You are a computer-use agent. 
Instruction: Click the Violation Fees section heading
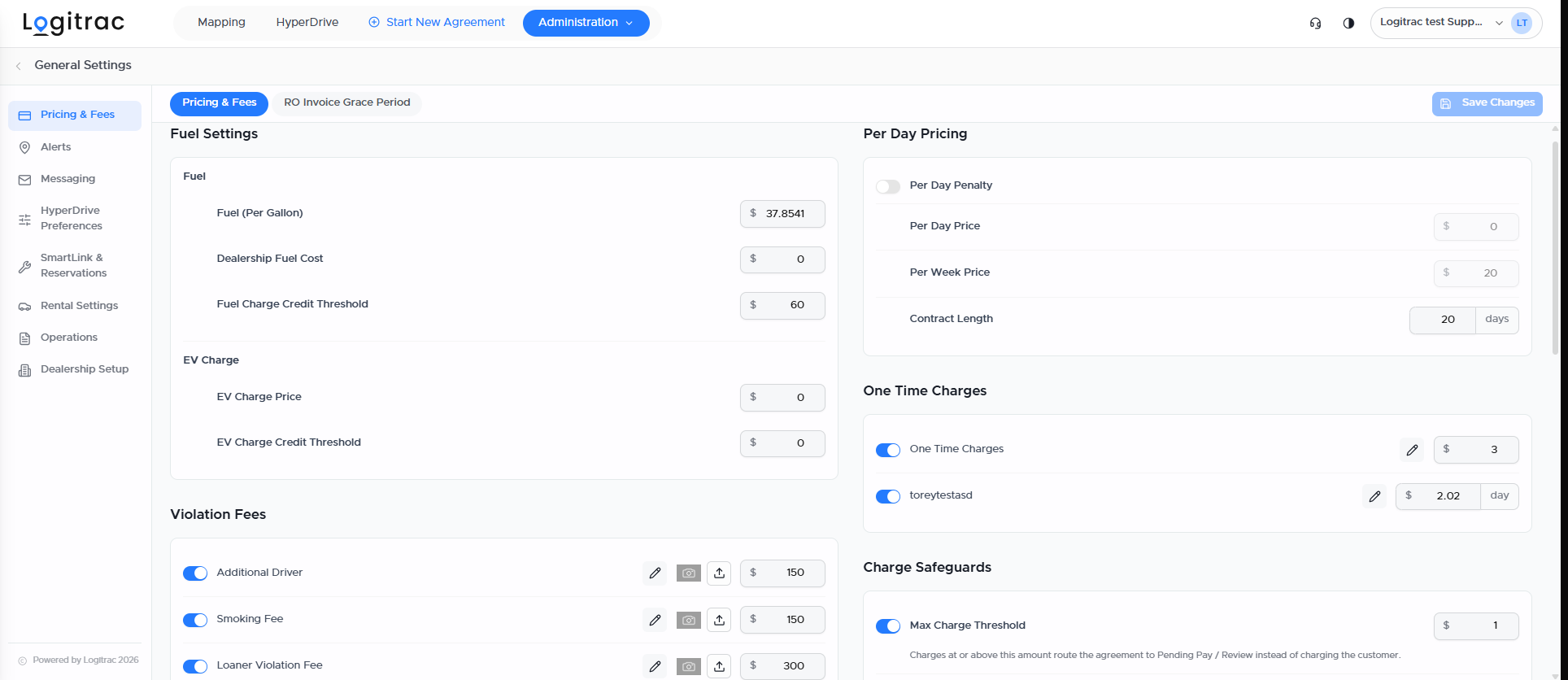coord(218,515)
